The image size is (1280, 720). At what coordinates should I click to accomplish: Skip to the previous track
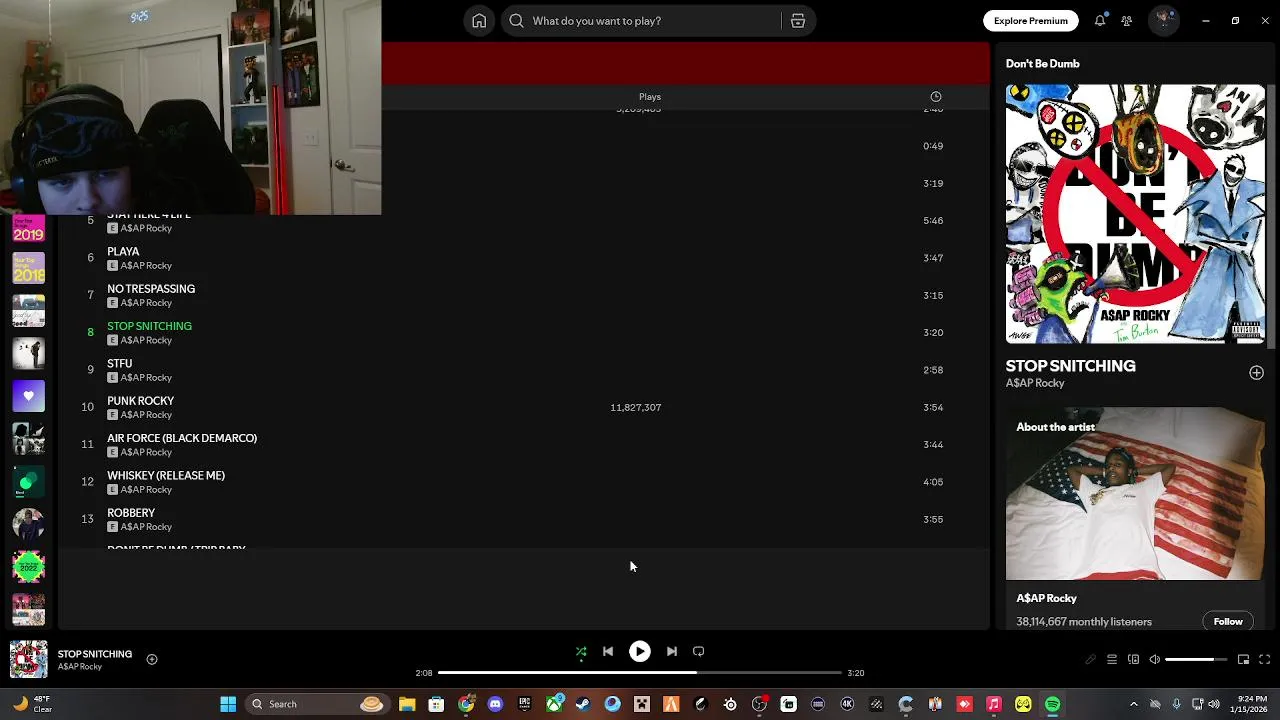pos(608,652)
